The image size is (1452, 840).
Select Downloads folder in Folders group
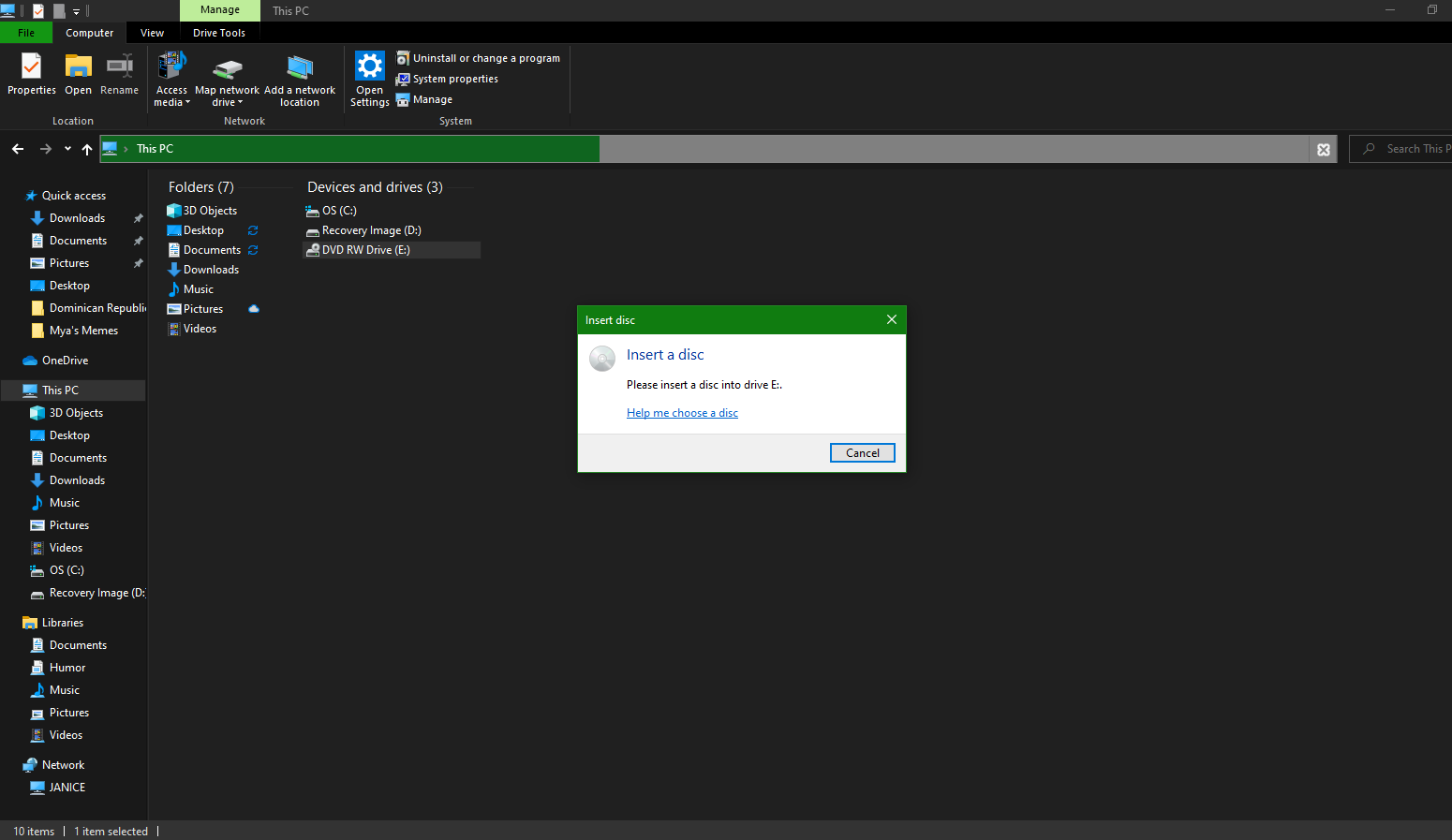click(x=203, y=270)
